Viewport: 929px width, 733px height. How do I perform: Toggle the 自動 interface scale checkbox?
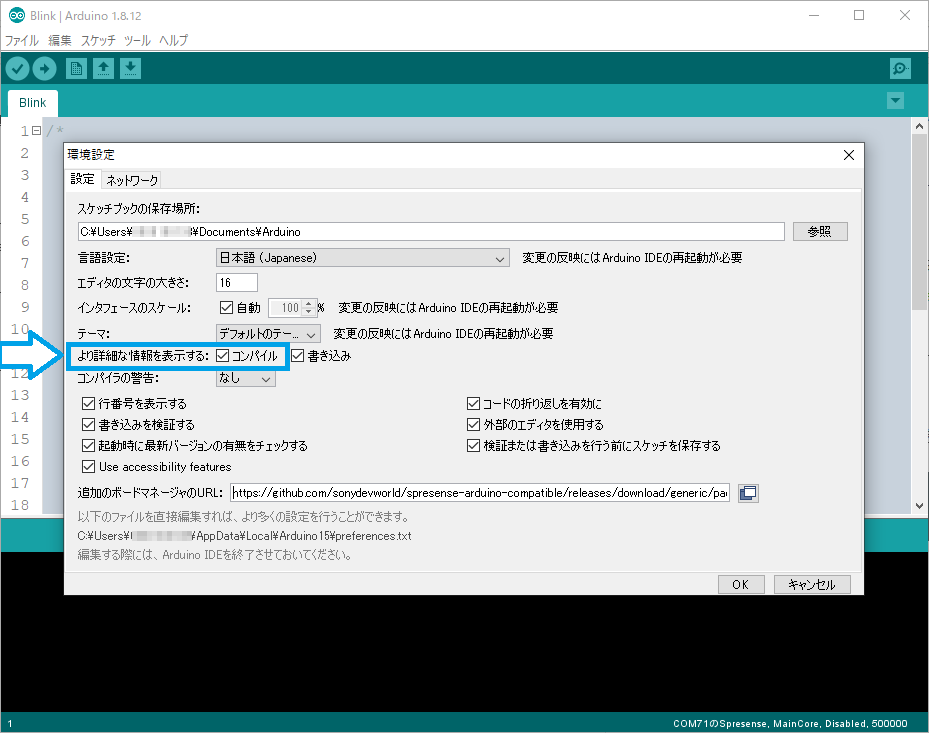[226, 308]
